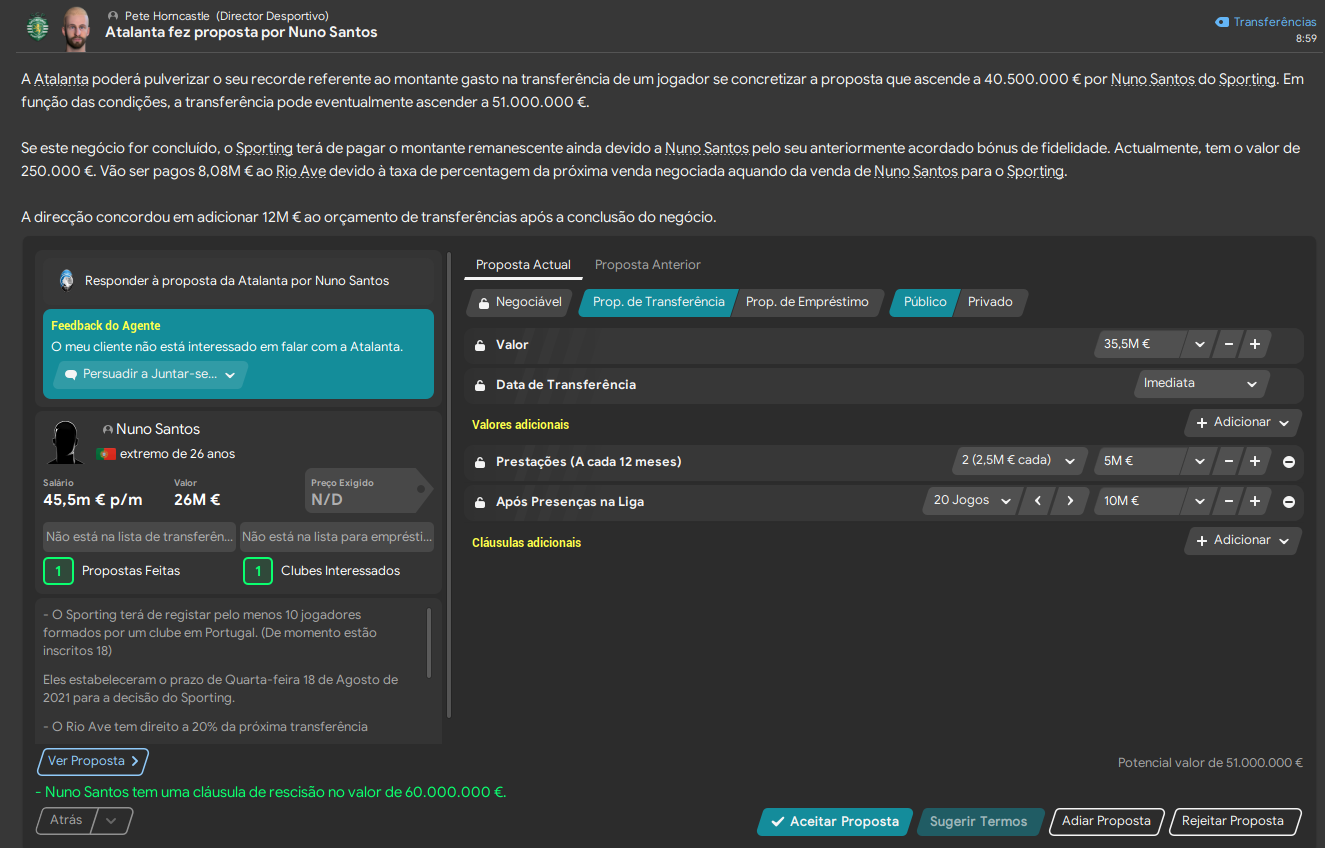
Task: Click the Transferências tag icon
Action: click(1221, 22)
